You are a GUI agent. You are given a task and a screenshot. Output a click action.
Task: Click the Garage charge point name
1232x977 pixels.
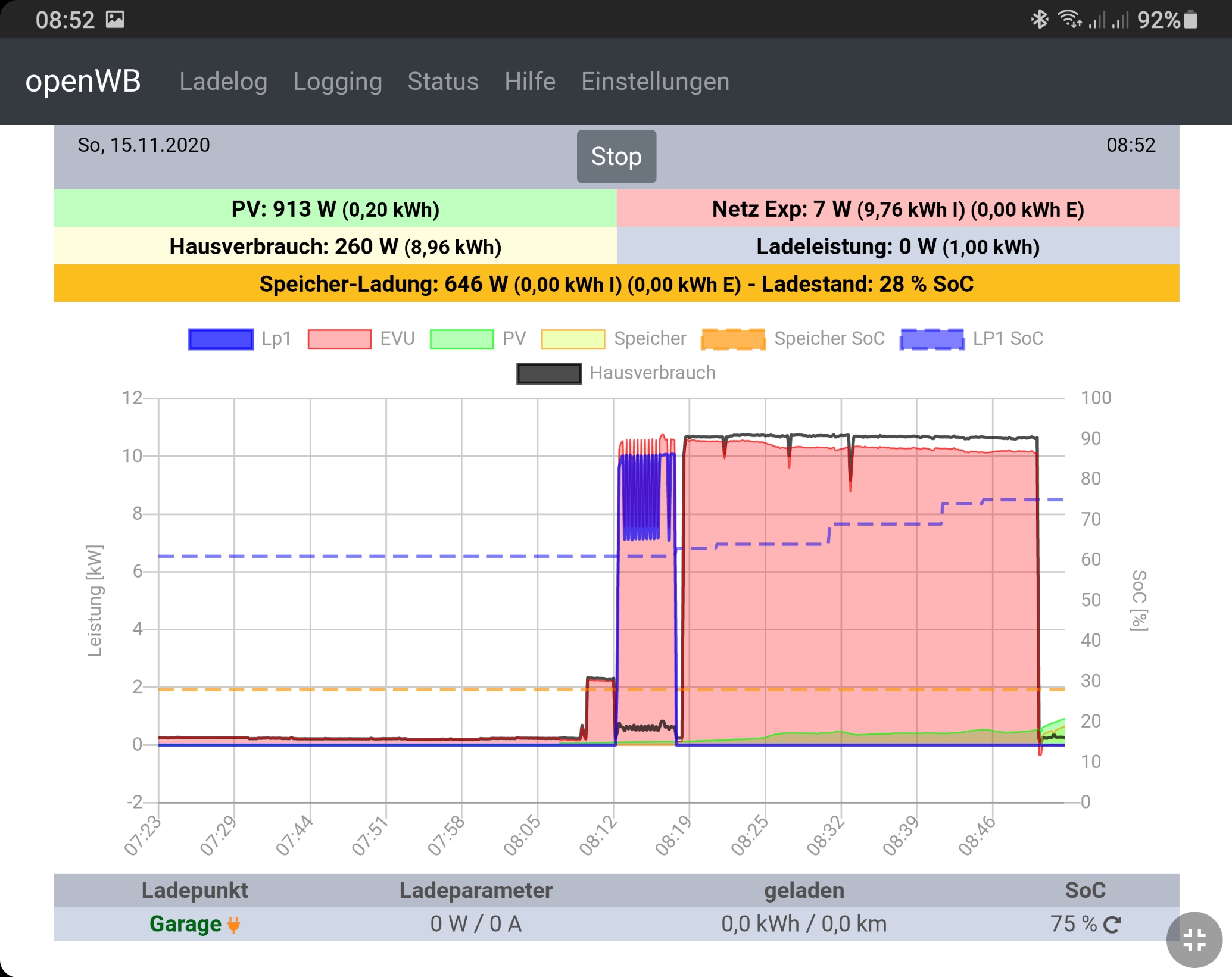[x=185, y=924]
